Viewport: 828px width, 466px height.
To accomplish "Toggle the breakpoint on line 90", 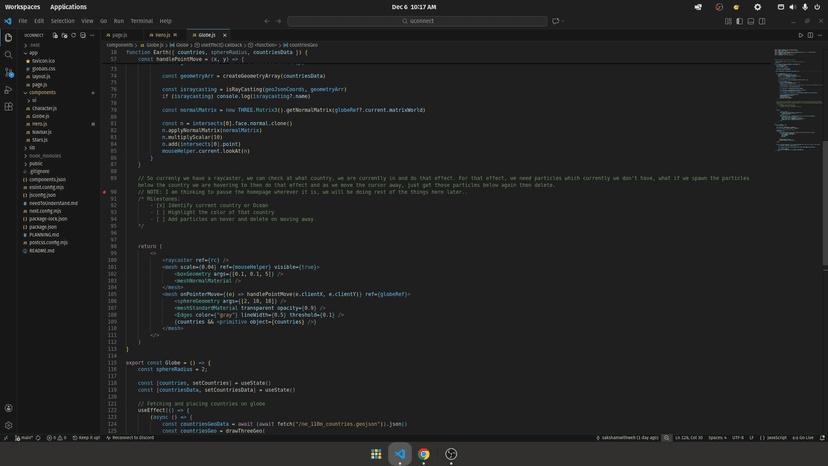I will 104,191.
